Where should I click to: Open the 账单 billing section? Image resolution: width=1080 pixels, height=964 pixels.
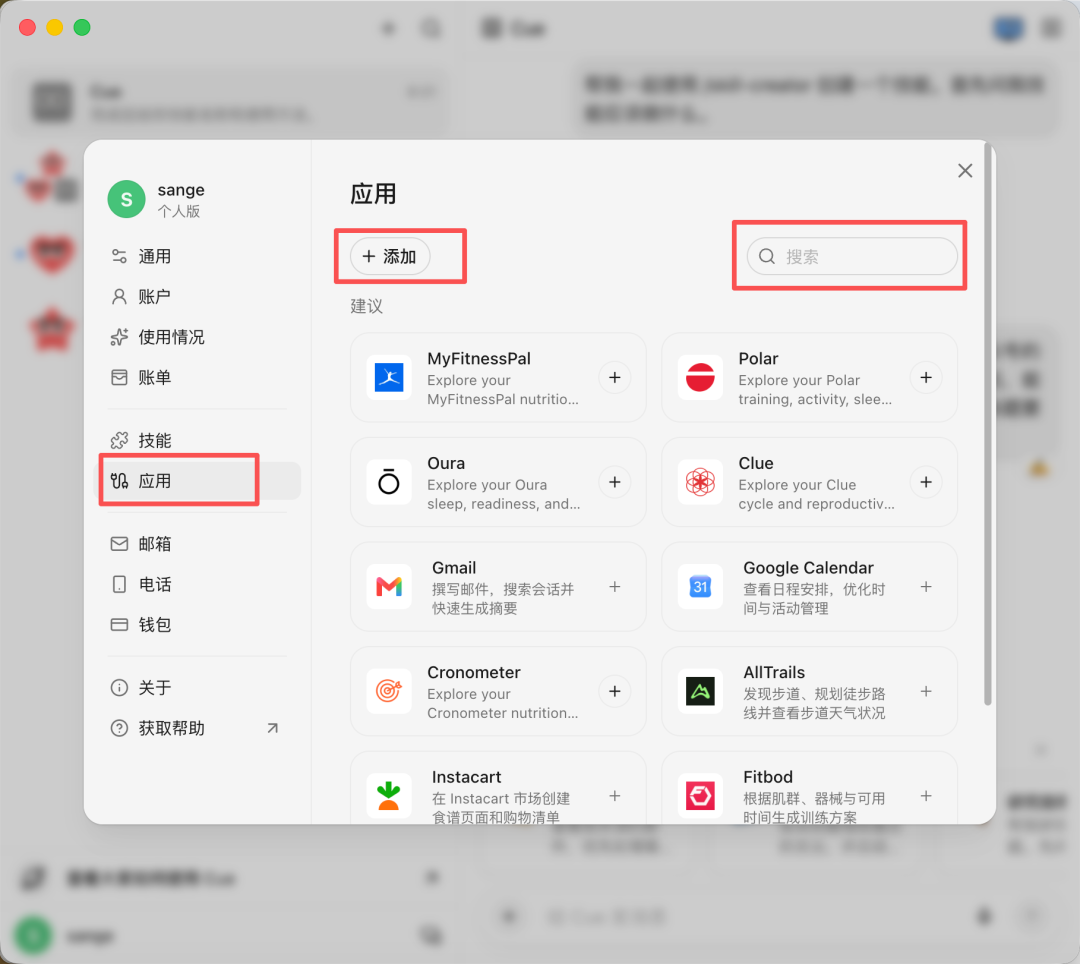[197, 378]
